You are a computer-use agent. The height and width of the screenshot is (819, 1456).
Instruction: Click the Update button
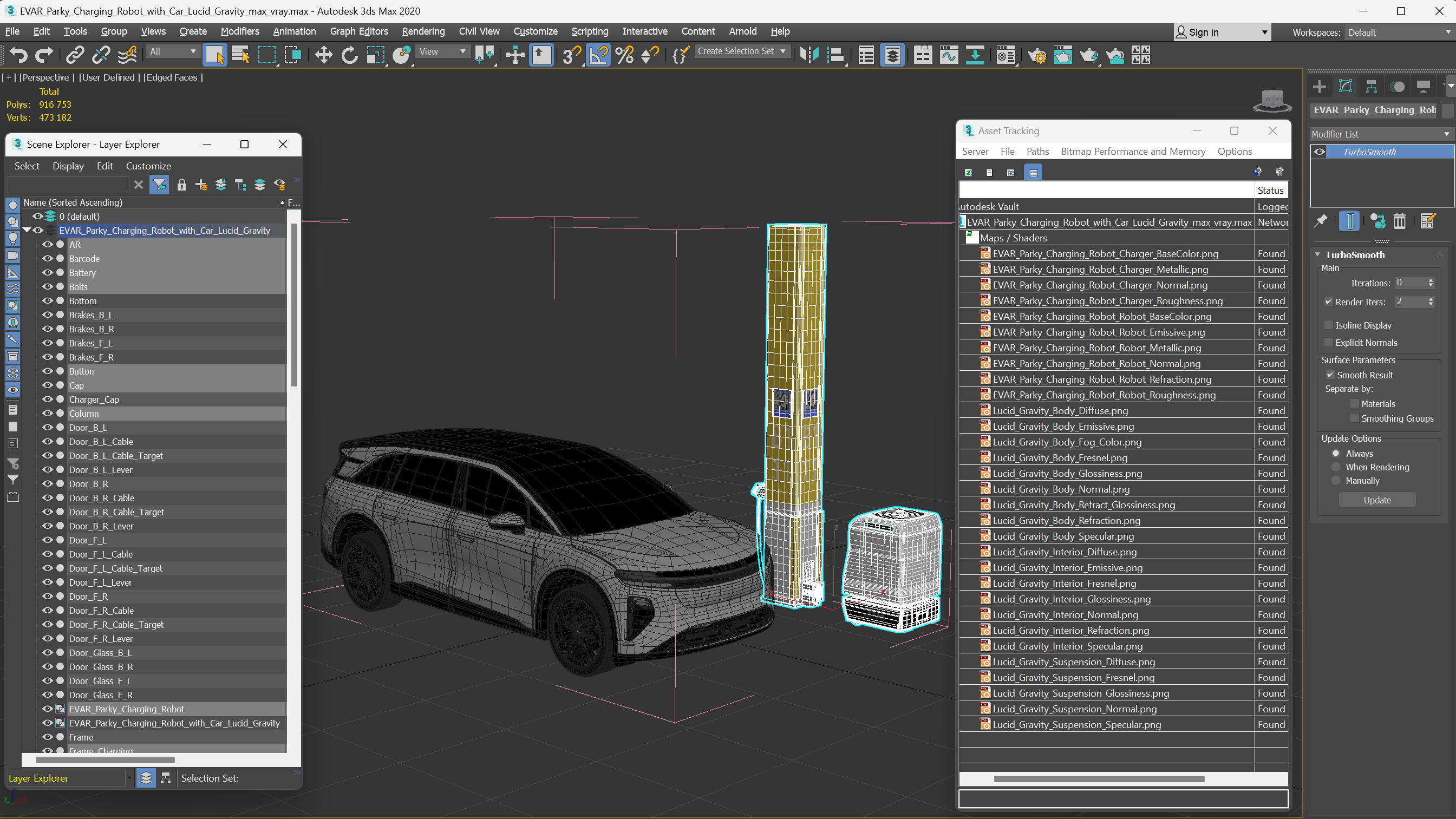point(1377,500)
